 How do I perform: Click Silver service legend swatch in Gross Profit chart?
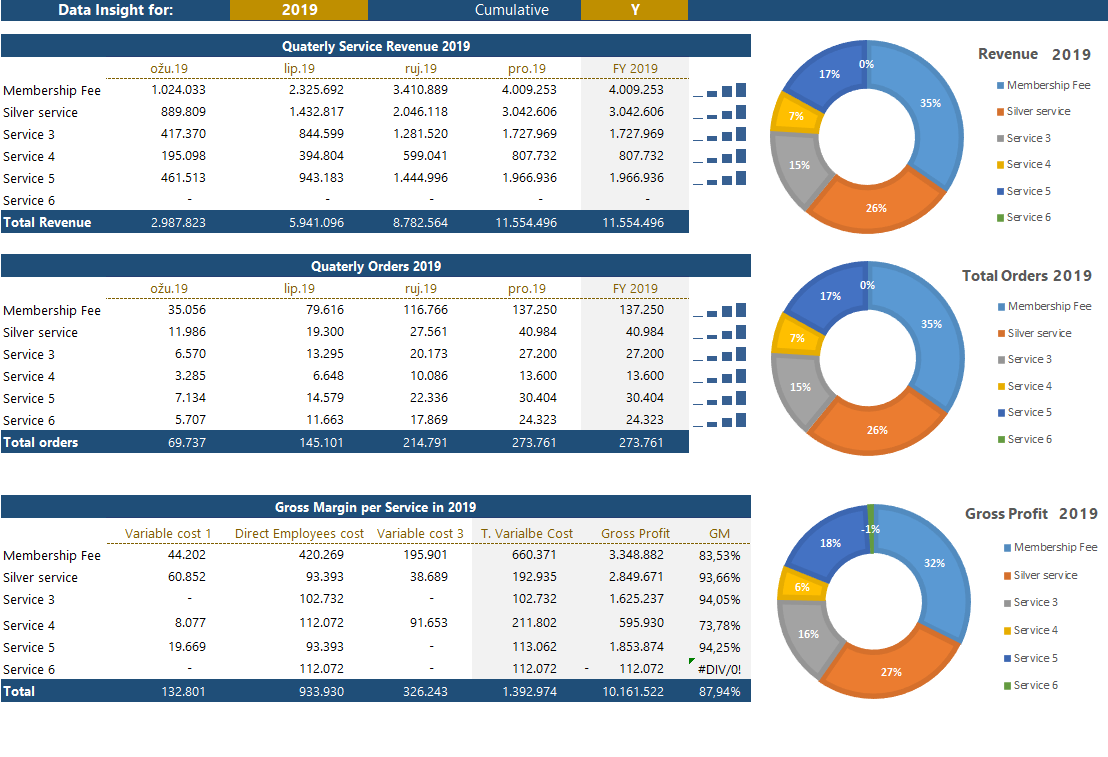pos(1006,576)
